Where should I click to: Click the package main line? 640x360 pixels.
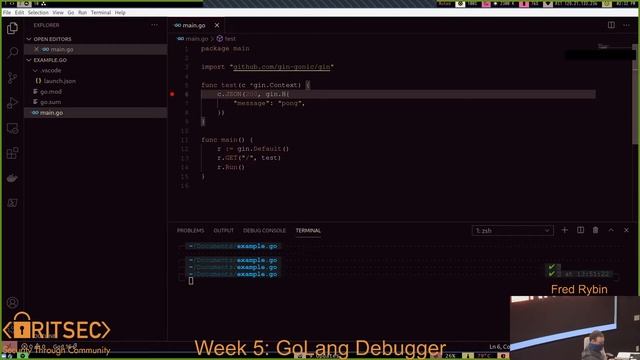tap(225, 49)
